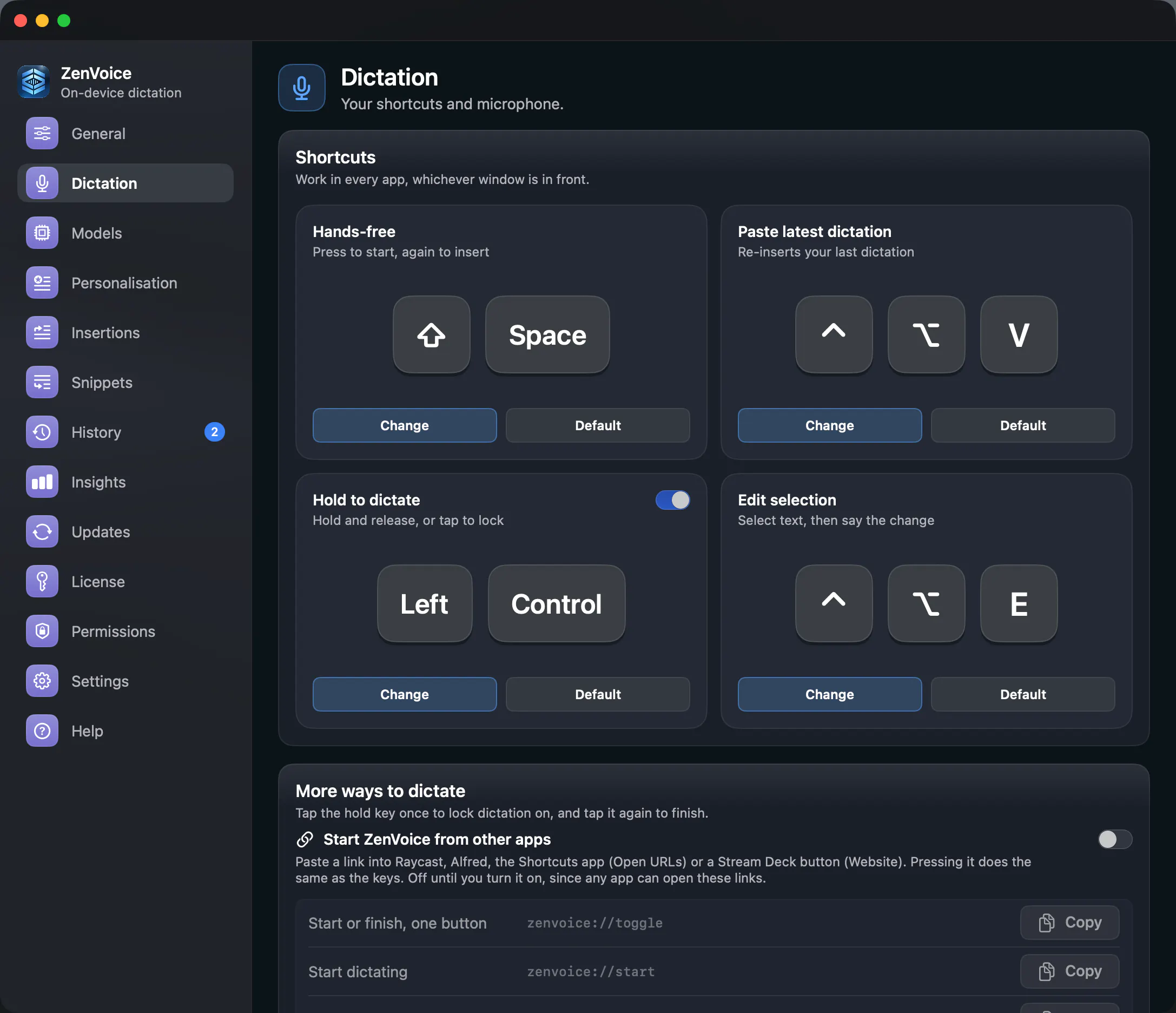Change the Hands-free shortcut
Image resolution: width=1176 pixels, height=1013 pixels.
(405, 425)
